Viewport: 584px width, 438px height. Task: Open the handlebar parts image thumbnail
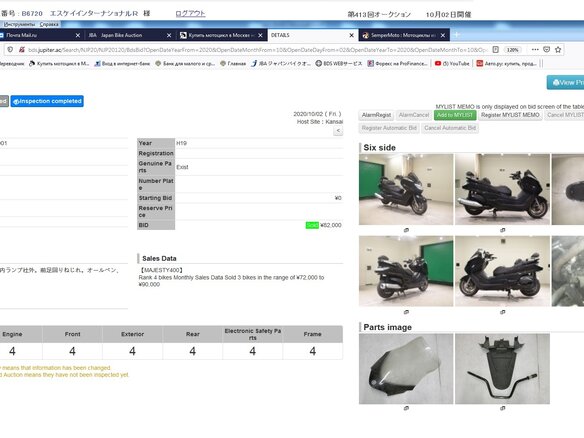[x=502, y=369]
